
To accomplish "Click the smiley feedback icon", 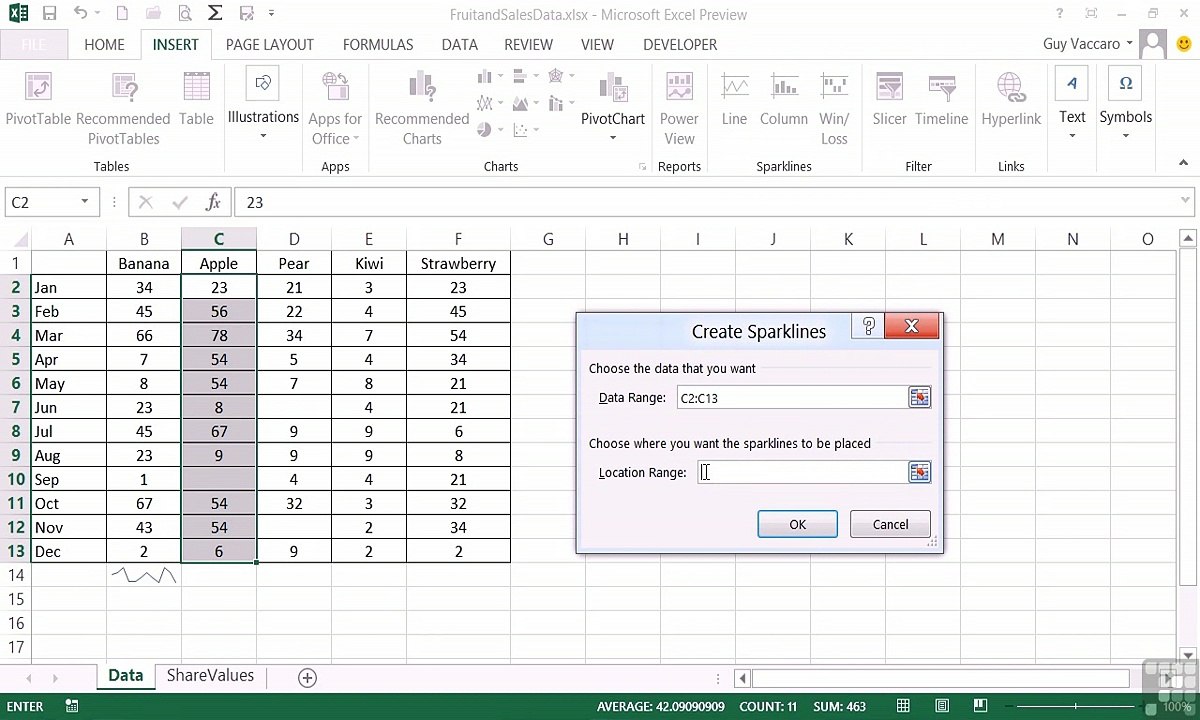I will pyautogui.click(x=1184, y=43).
